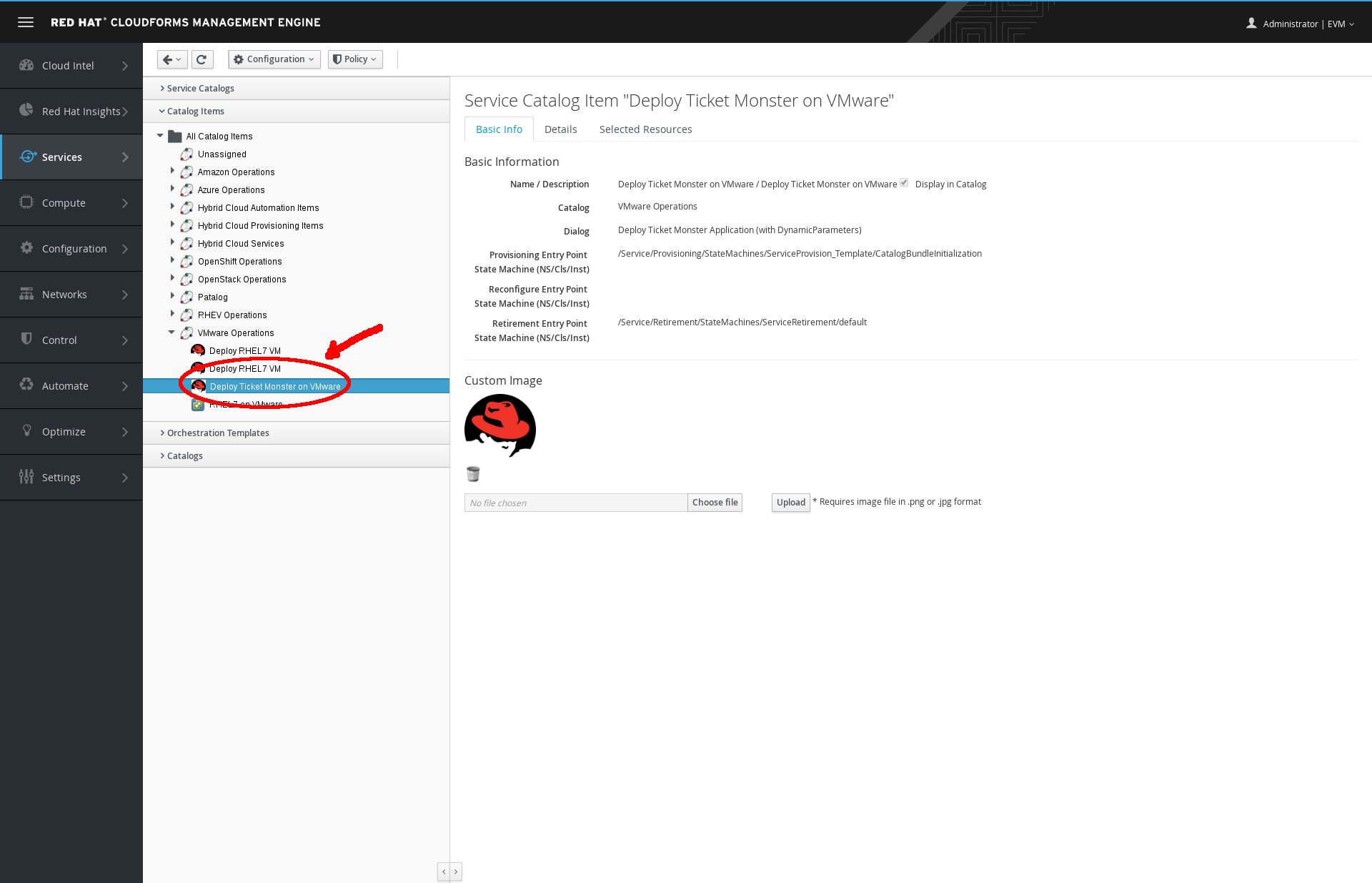Switch to the Selected Resources tab
Viewport: 1372px width, 883px height.
645,129
